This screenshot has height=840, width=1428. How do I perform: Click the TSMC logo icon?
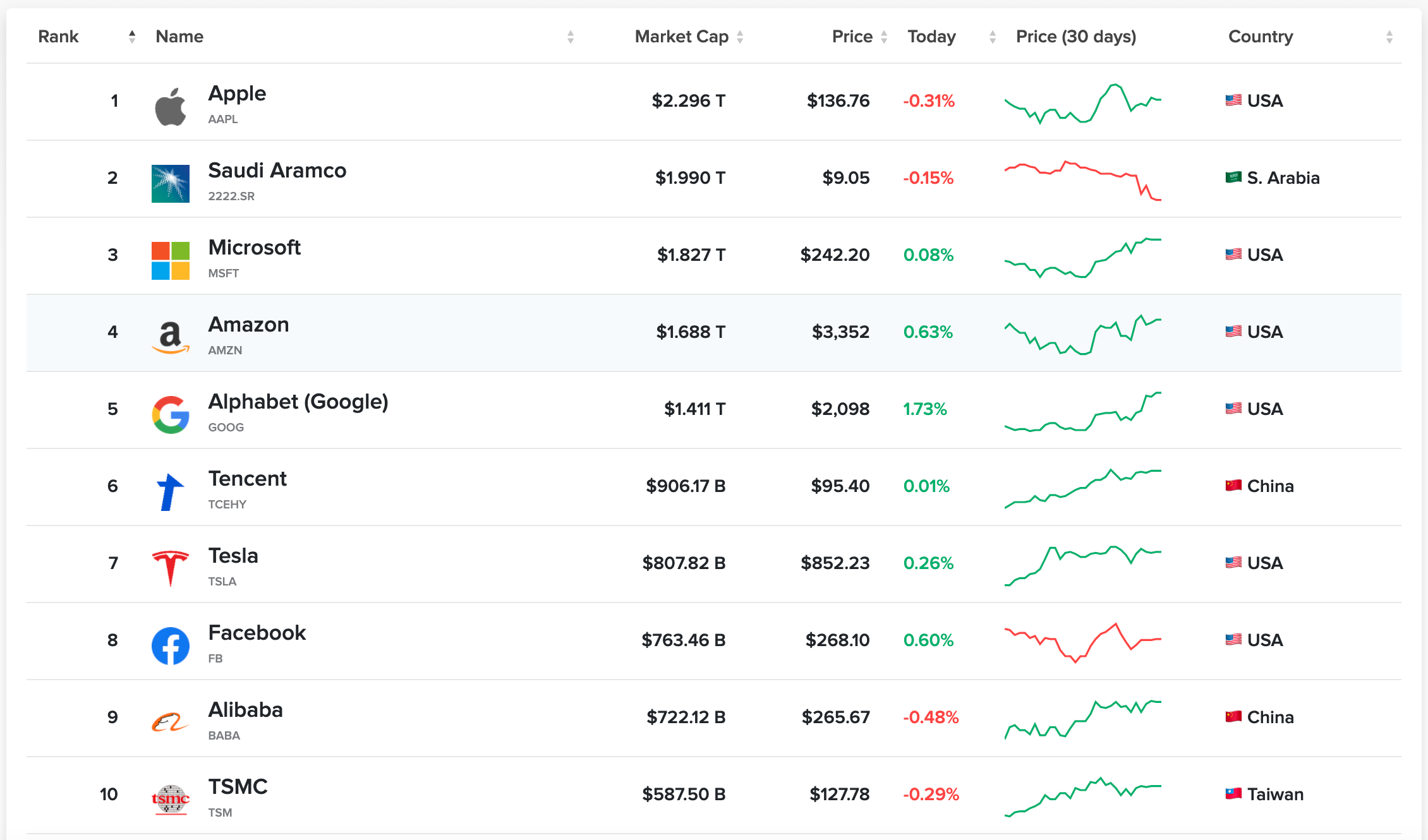(171, 800)
